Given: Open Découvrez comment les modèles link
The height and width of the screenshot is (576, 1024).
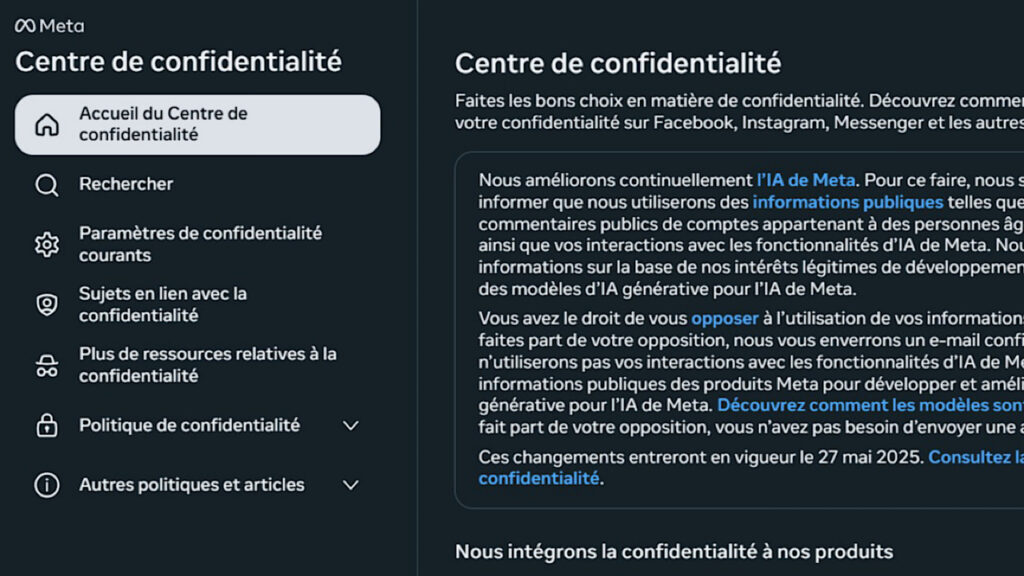Looking at the screenshot, I should 870,405.
